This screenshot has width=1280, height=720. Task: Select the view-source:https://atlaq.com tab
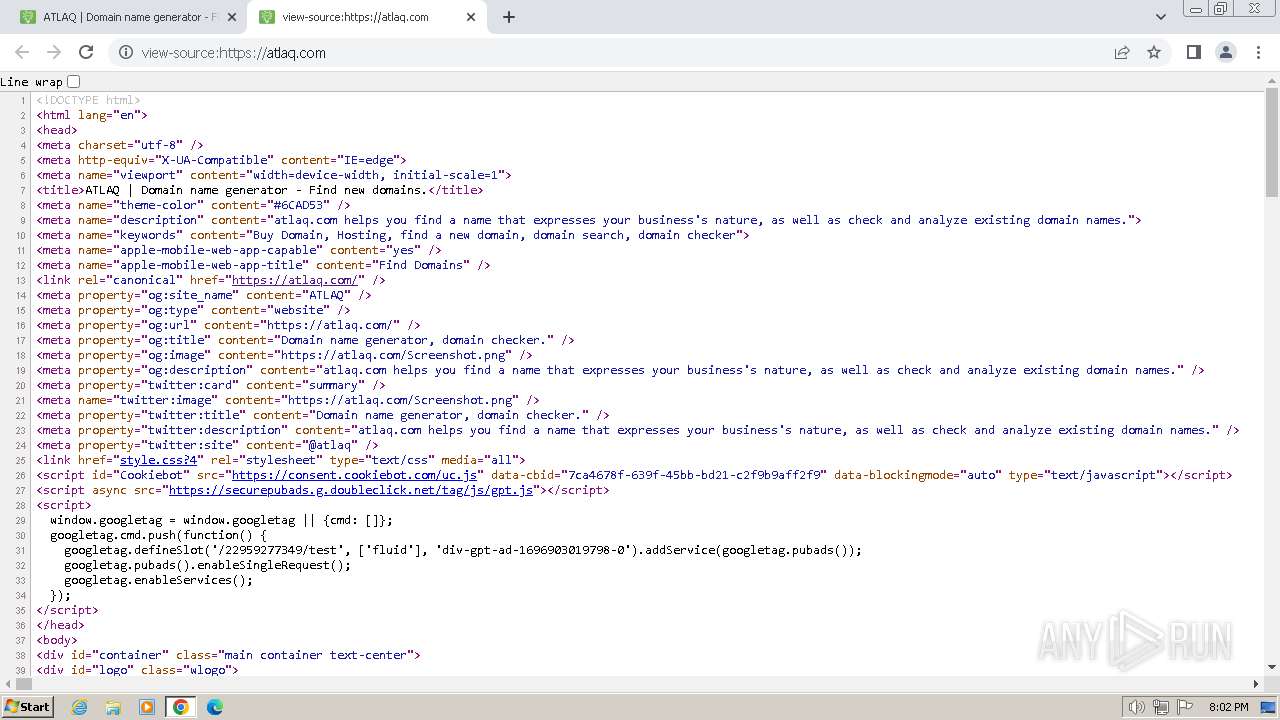(368, 17)
